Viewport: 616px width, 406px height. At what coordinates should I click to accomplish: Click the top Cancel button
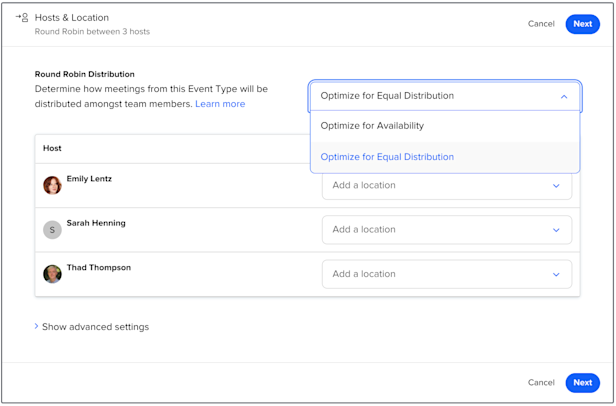tap(541, 24)
